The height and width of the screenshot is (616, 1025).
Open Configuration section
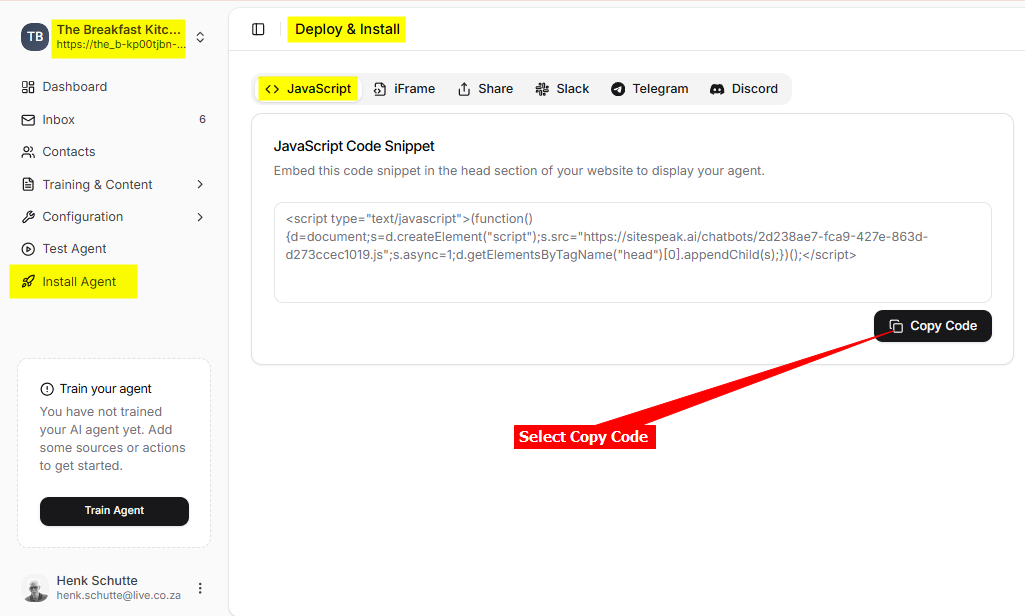(82, 216)
